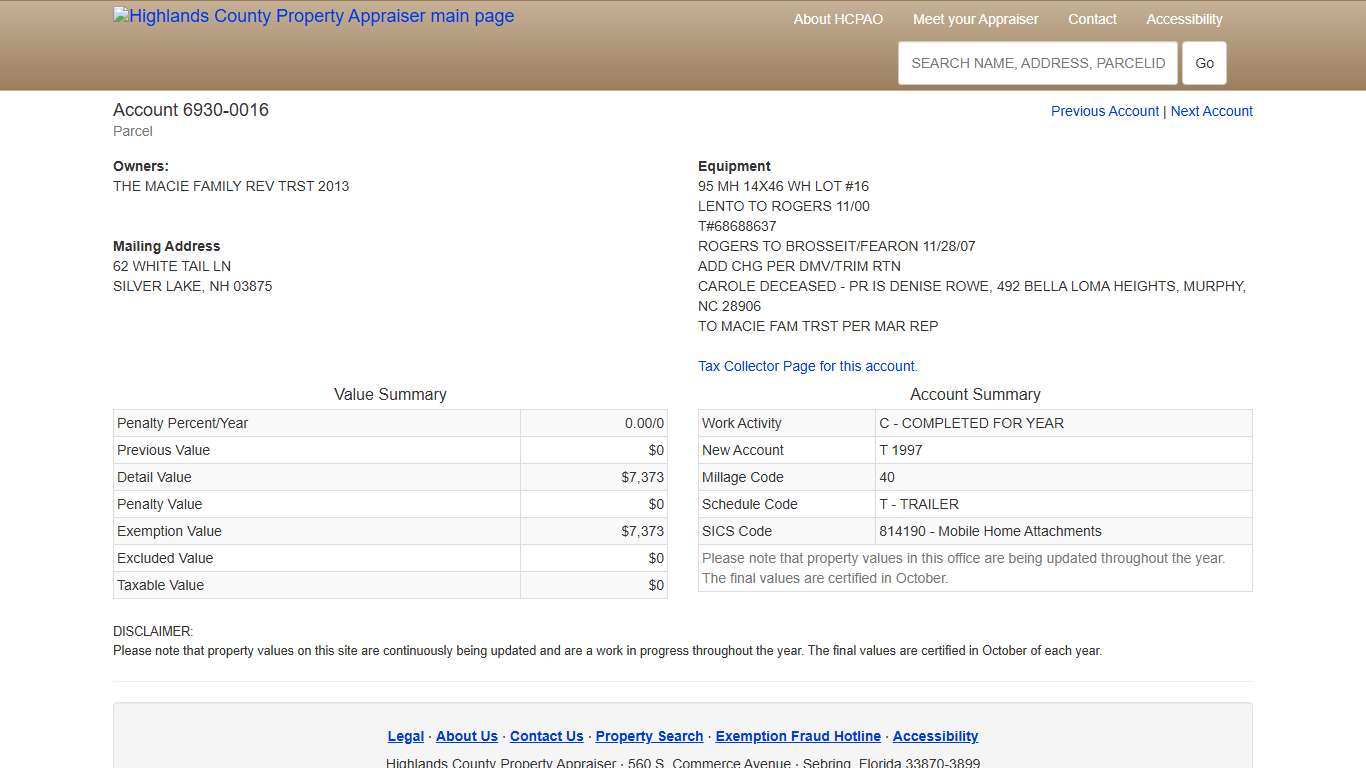Open the Legal page in the footer
Image resolution: width=1366 pixels, height=768 pixels.
(405, 736)
